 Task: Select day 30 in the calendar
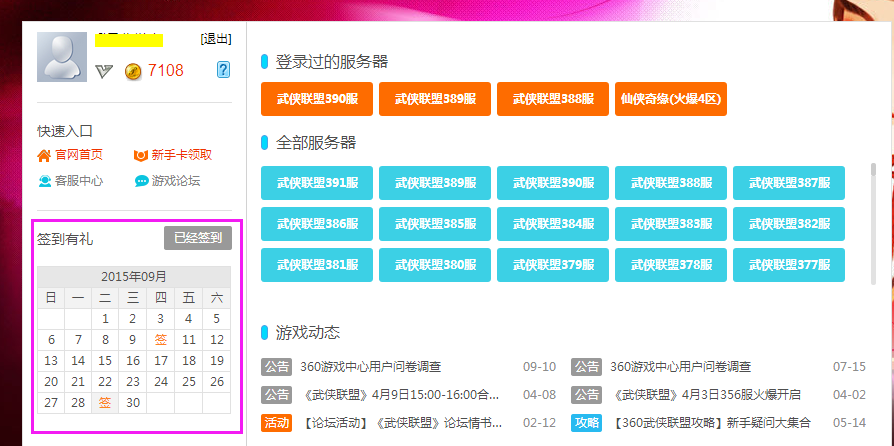133,403
